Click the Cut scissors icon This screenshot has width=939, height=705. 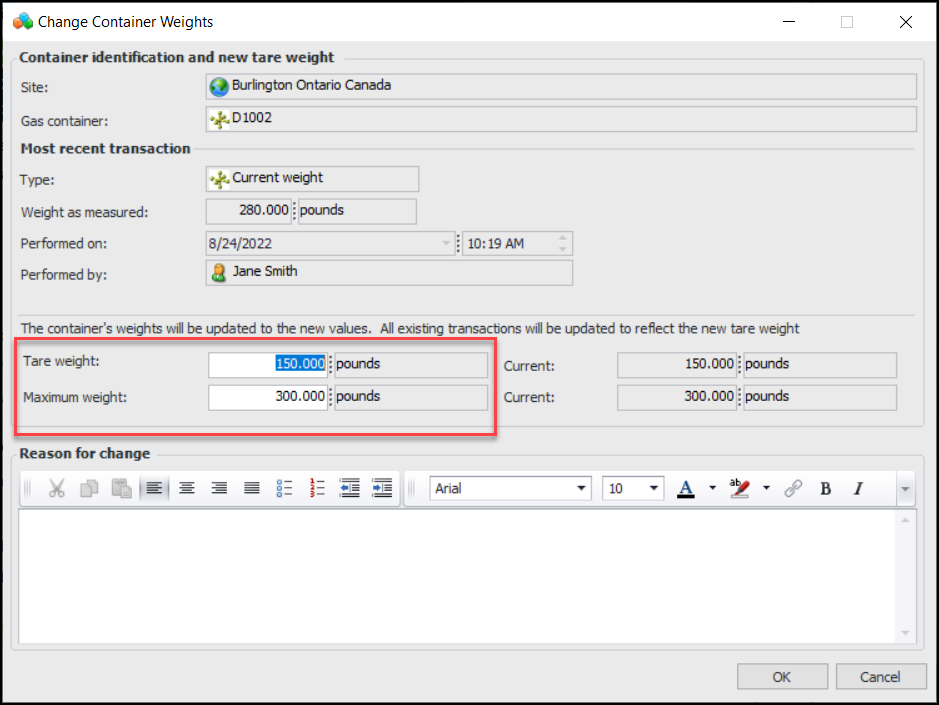click(x=57, y=488)
